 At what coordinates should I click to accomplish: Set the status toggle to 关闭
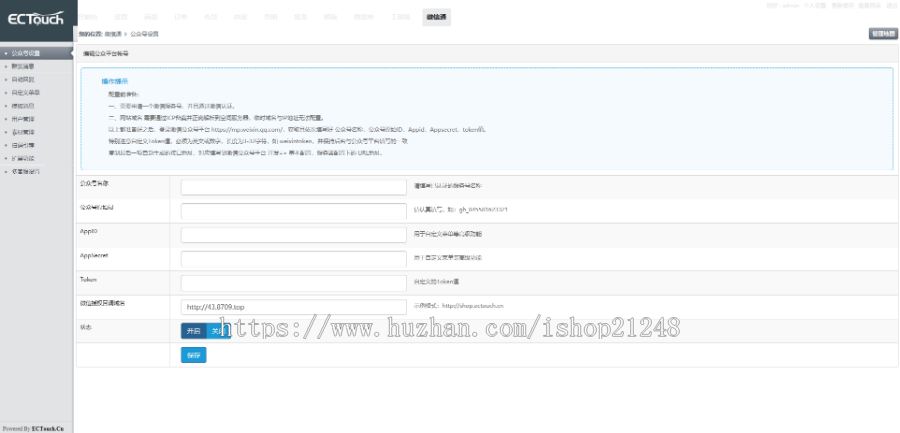point(217,331)
